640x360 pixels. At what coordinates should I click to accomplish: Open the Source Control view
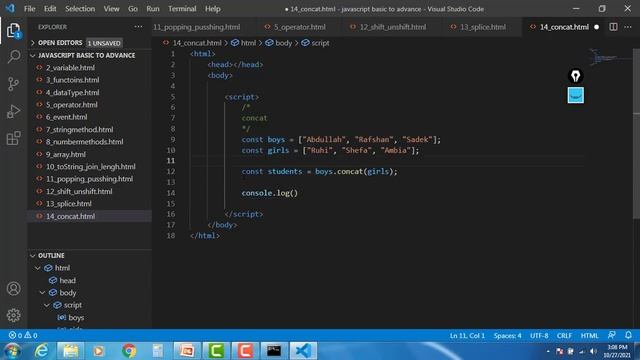click(x=13, y=84)
